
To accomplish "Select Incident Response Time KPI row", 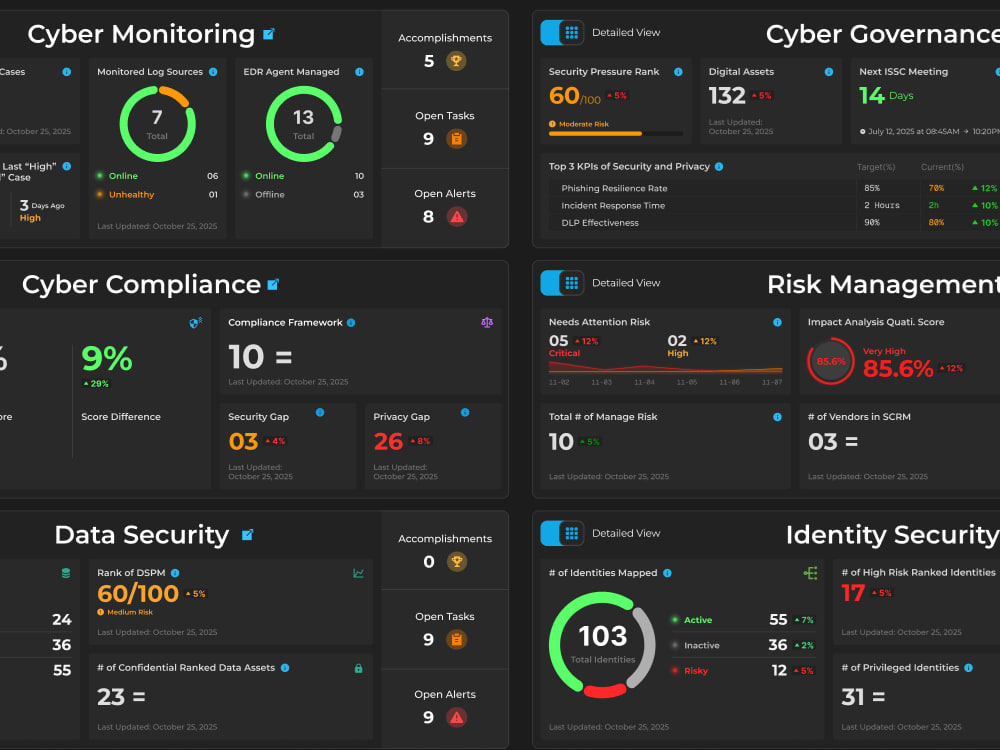I will click(x=774, y=205).
